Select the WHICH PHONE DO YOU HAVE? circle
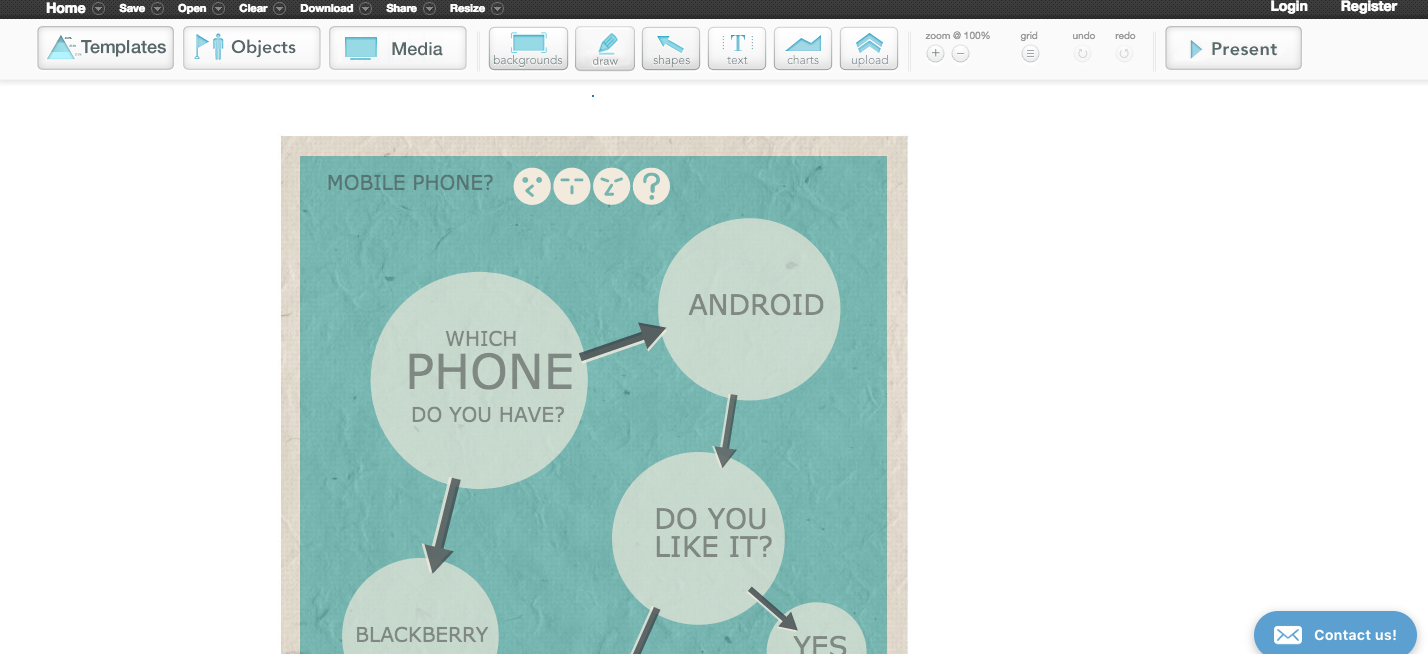 click(479, 380)
